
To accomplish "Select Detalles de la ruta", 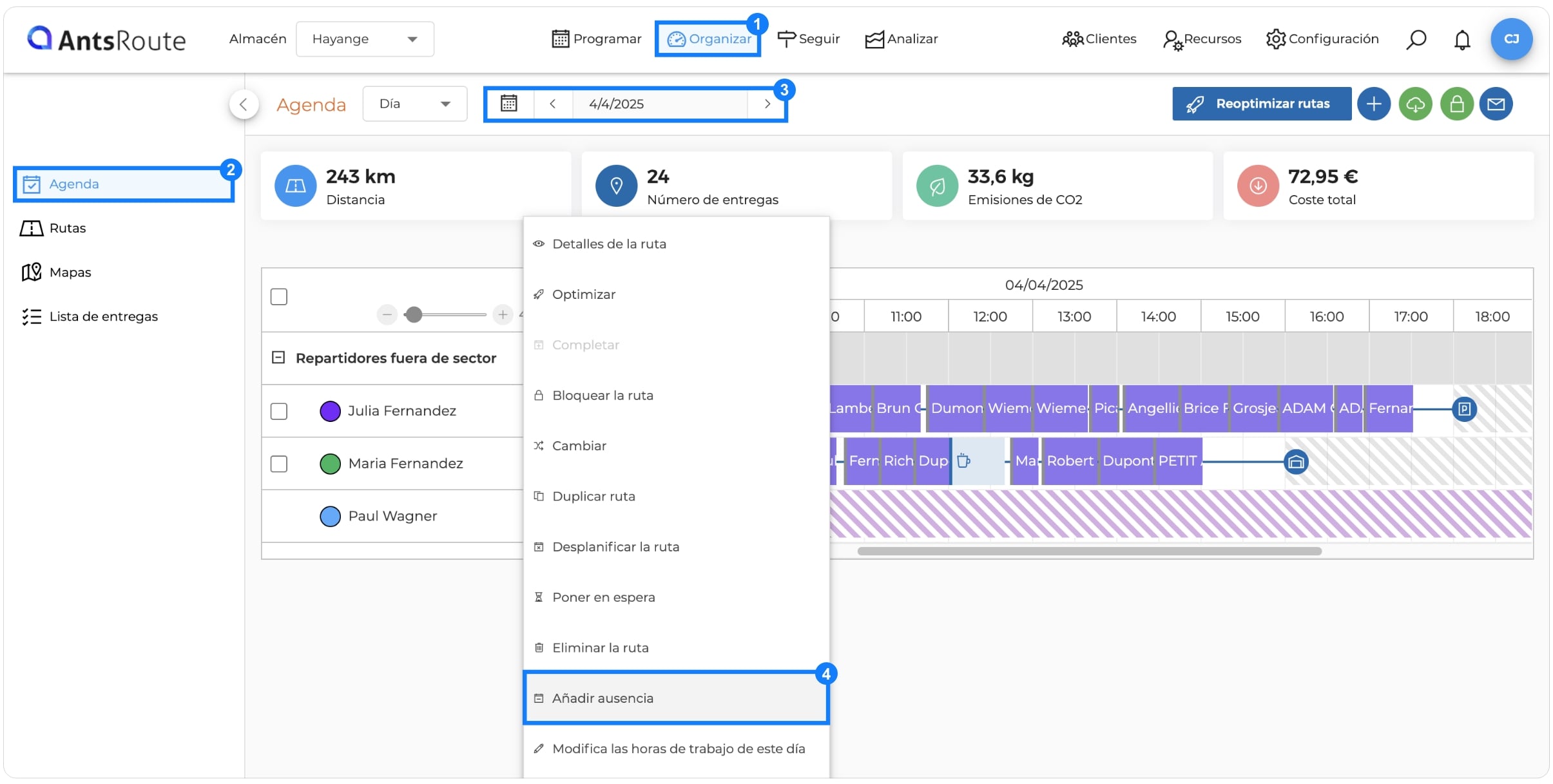I will pyautogui.click(x=676, y=244).
